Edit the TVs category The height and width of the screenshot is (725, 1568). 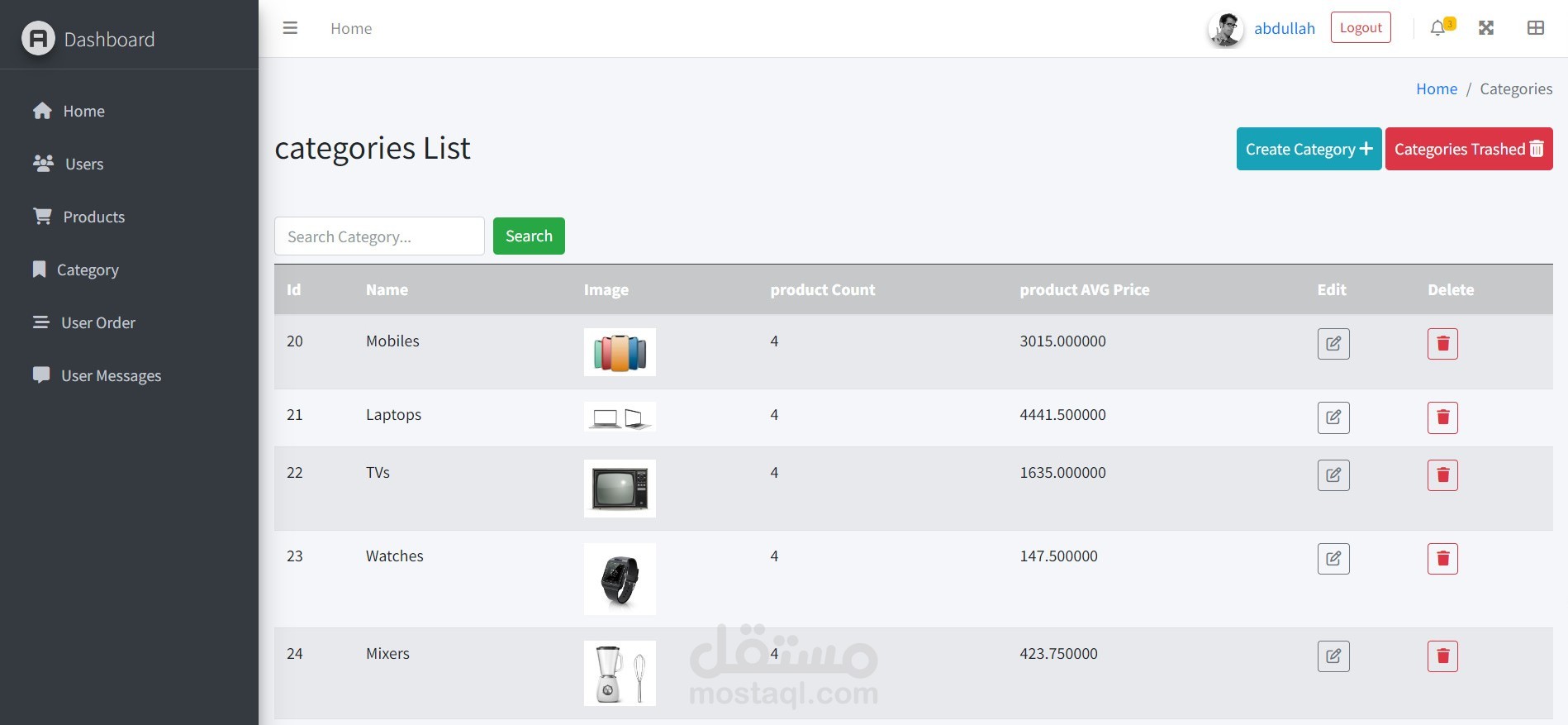point(1333,475)
